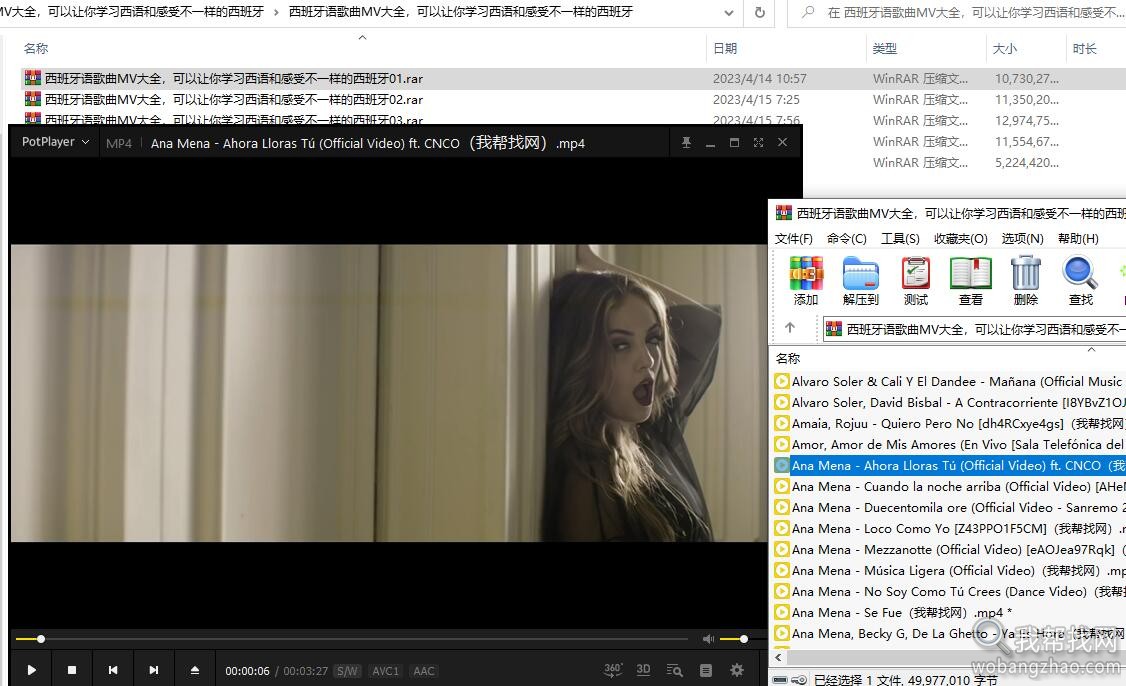
Task: Toggle 3D video mode in PotPlayer
Action: (x=643, y=670)
